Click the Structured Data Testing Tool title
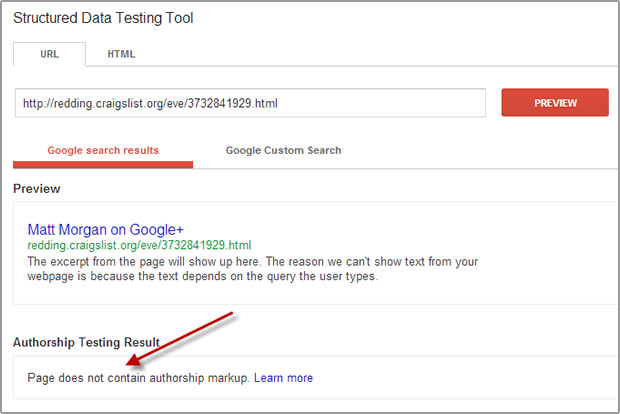 (103, 18)
